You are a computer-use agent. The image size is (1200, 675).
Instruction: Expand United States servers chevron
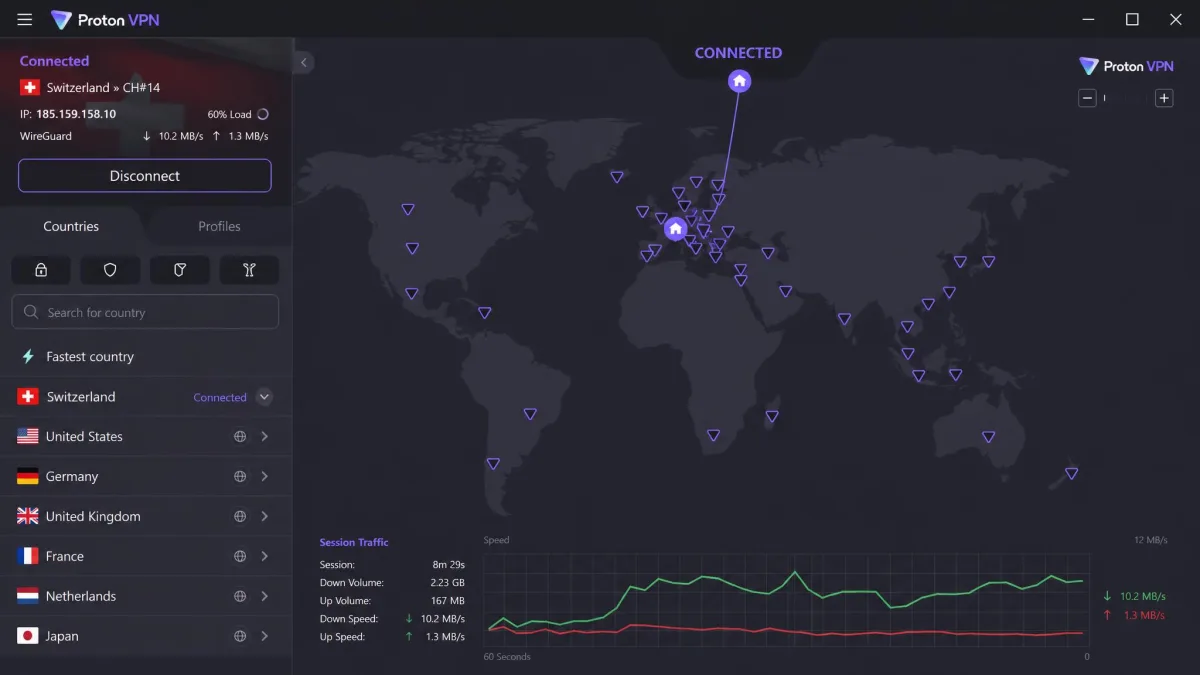pos(265,437)
